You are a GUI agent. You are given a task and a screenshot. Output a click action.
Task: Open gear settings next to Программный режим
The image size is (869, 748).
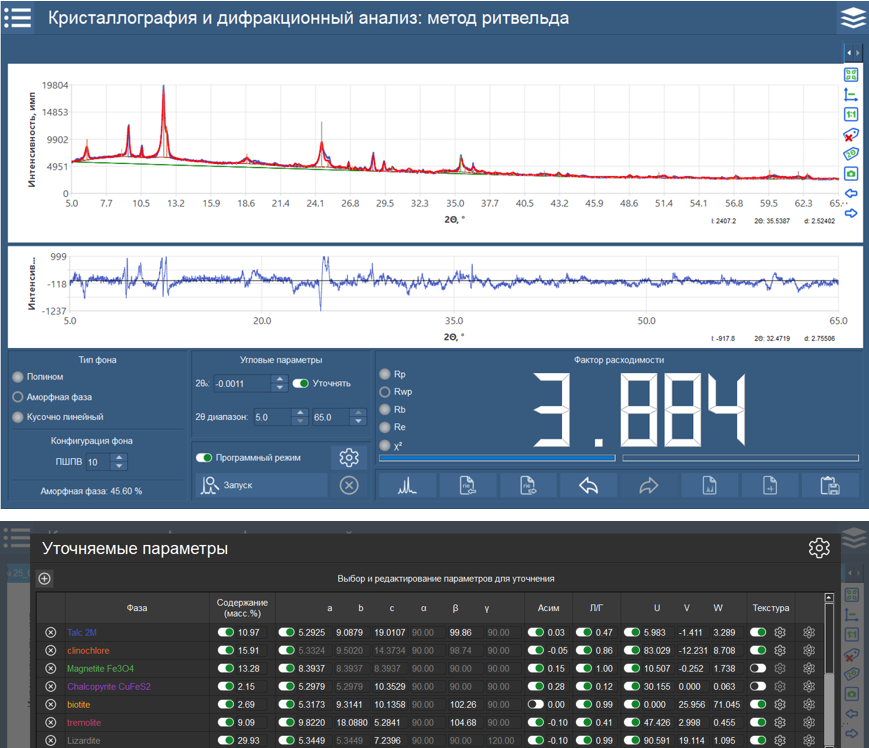point(348,457)
